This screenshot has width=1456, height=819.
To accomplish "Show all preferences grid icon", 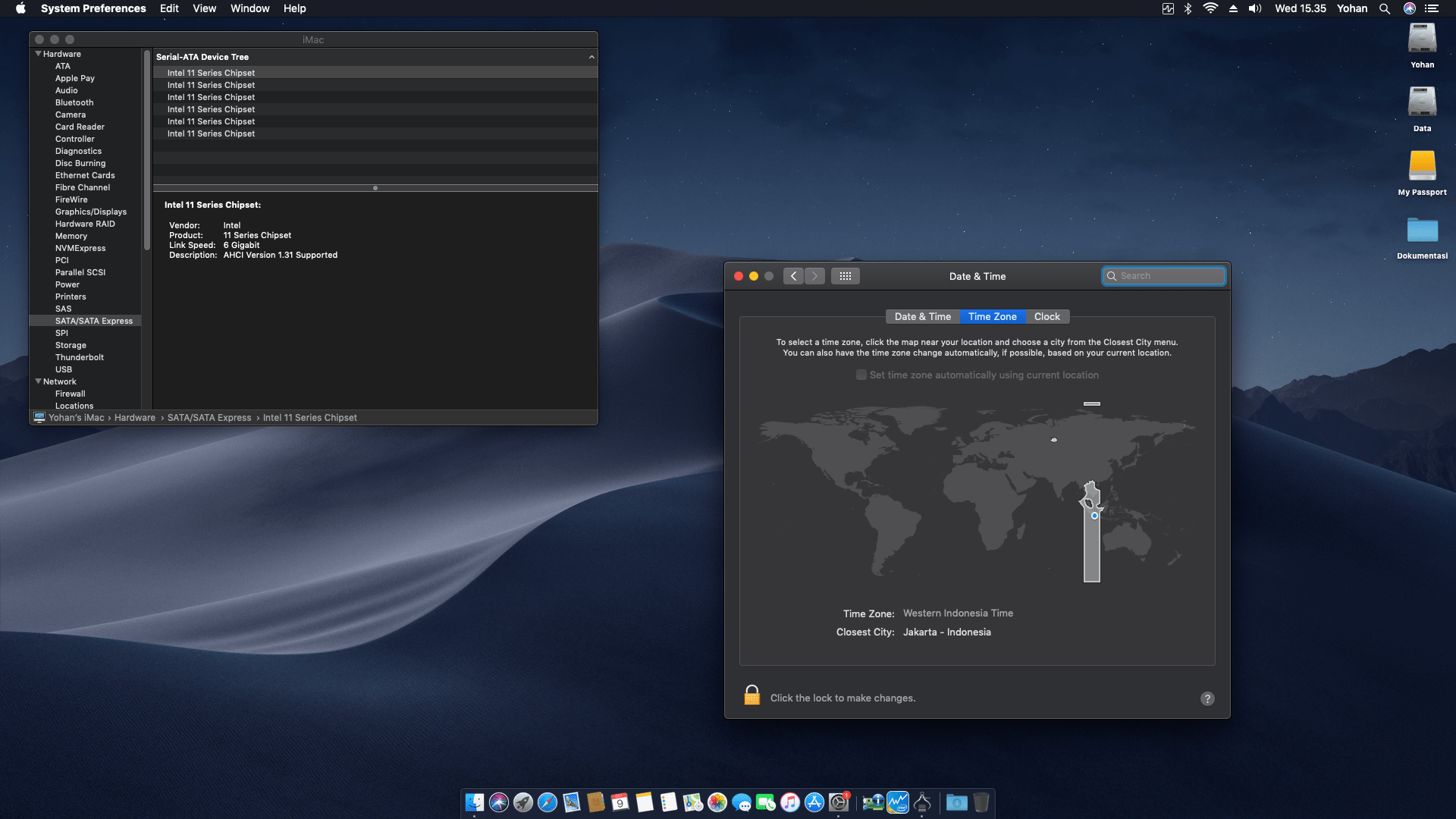I will tap(845, 276).
